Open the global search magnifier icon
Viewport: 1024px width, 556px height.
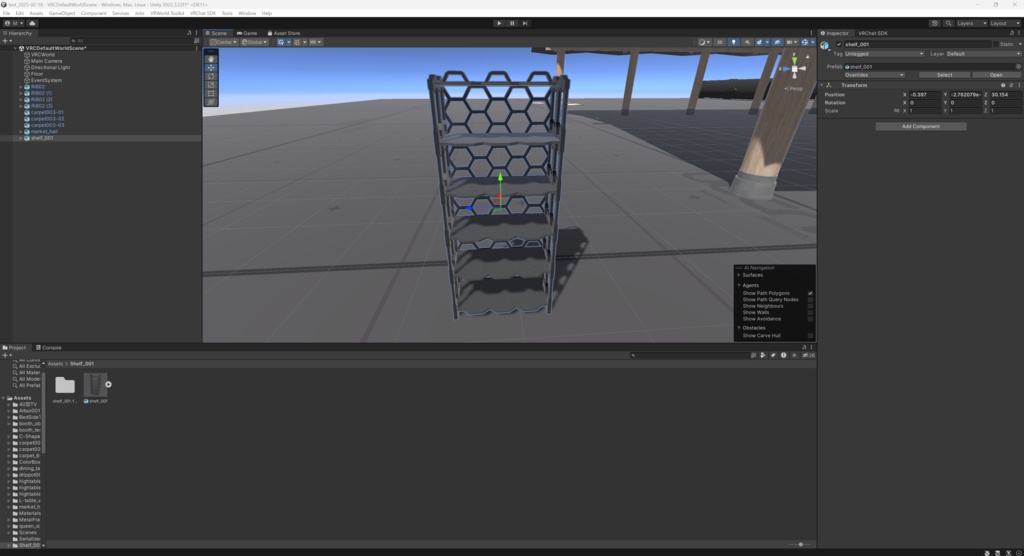tap(948, 23)
